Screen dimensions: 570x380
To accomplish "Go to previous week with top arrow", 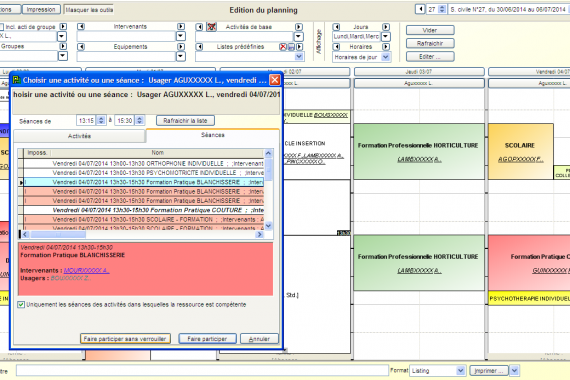I will [x=420, y=9].
